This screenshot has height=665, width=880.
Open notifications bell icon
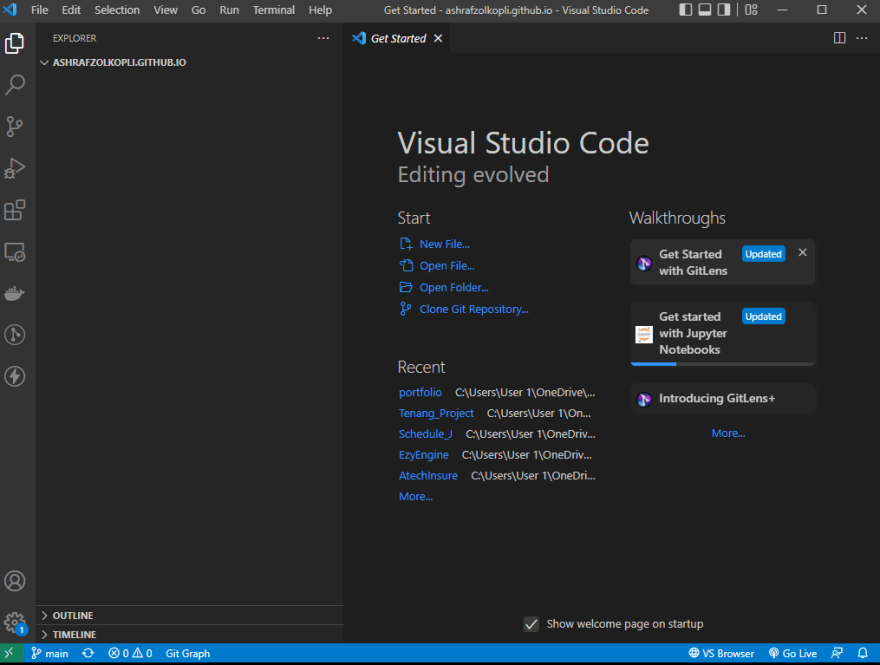tap(863, 653)
